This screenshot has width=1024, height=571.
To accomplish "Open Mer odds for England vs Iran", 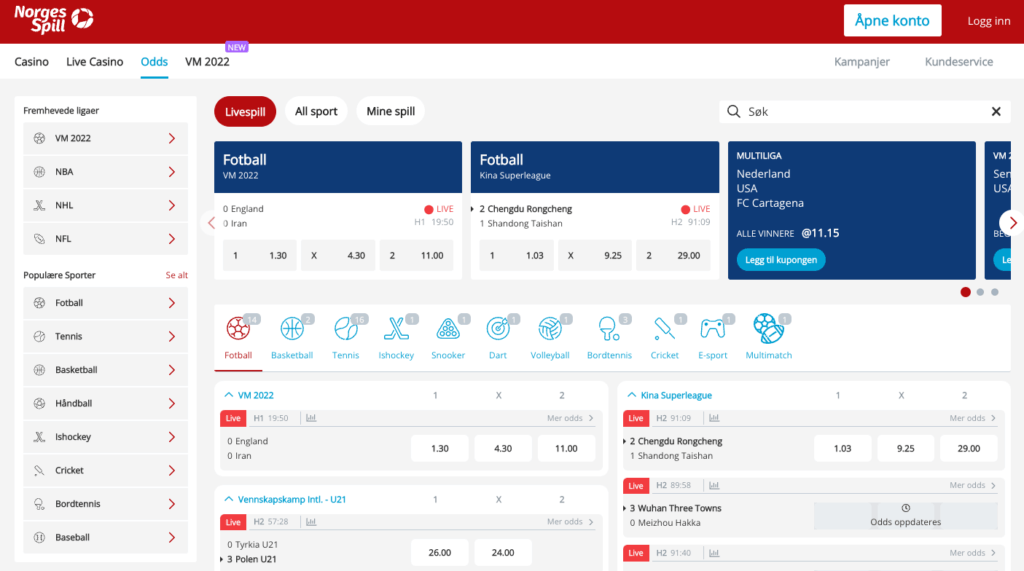I will [570, 418].
